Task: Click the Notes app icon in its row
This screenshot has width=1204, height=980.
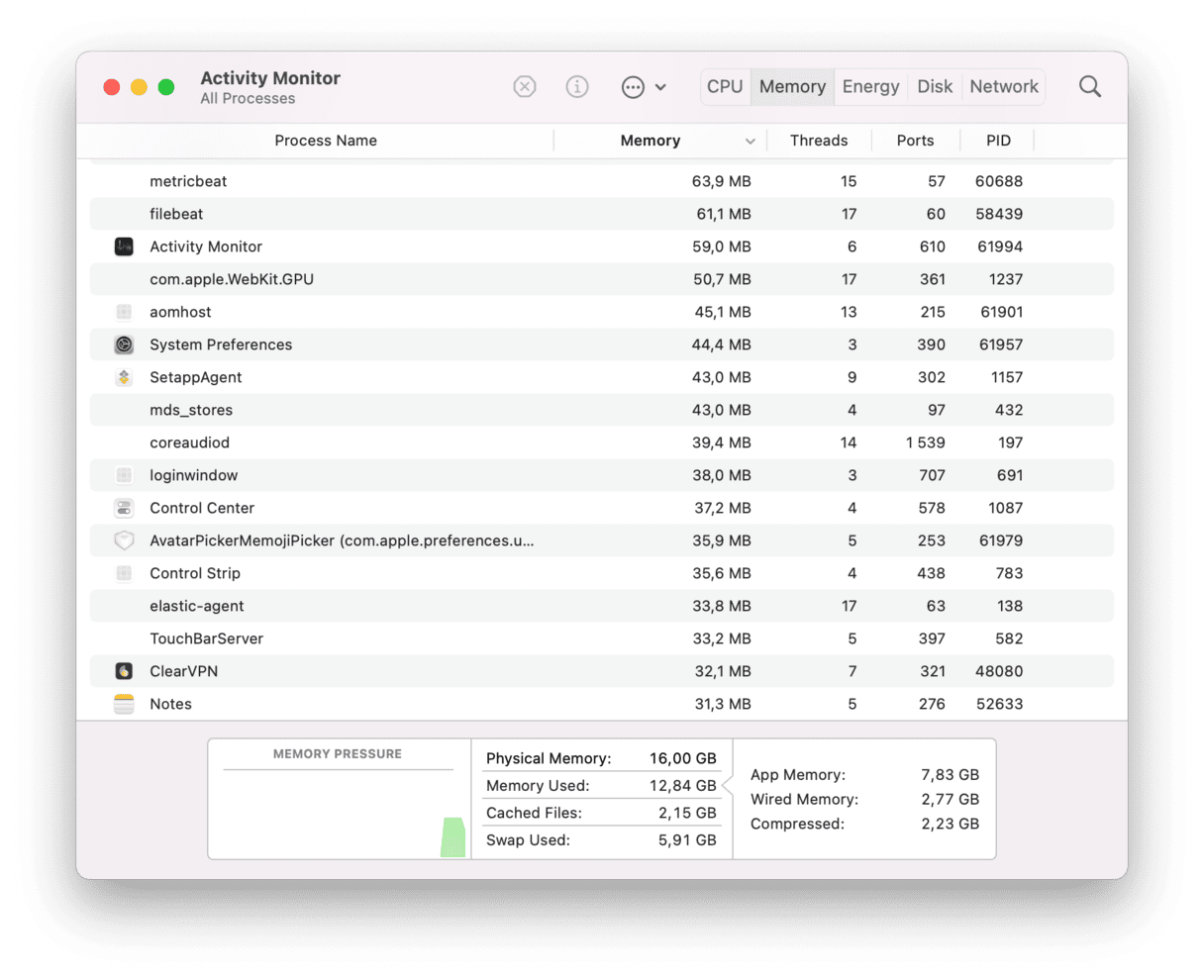Action: pos(124,704)
